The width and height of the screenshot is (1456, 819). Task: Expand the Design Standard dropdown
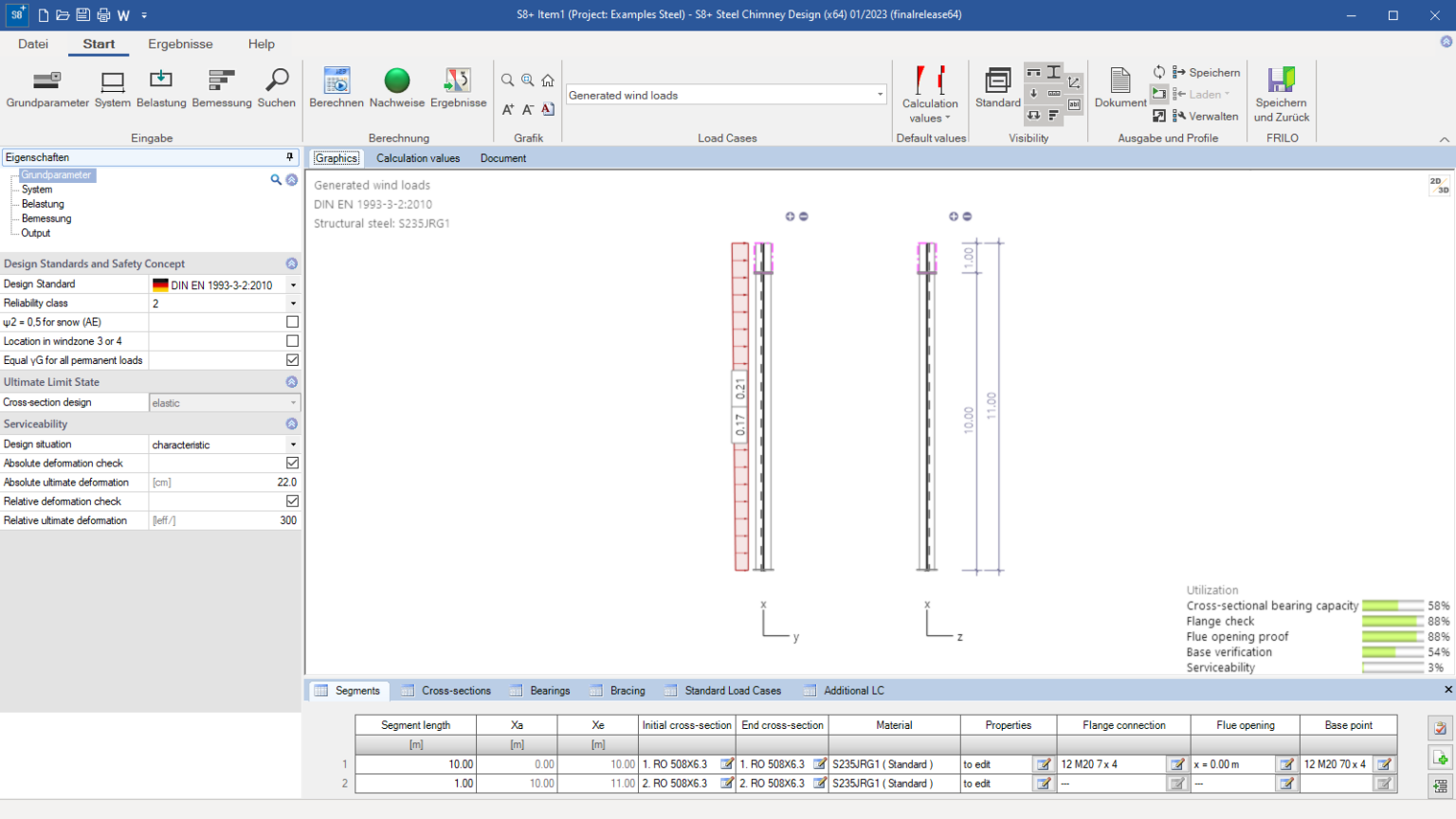293,285
